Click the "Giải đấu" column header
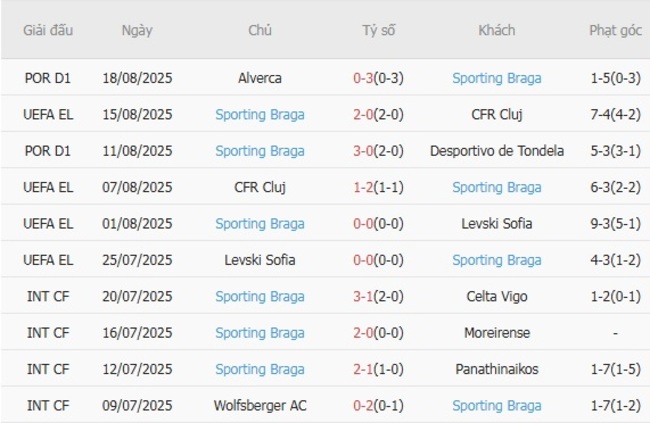 point(48,30)
